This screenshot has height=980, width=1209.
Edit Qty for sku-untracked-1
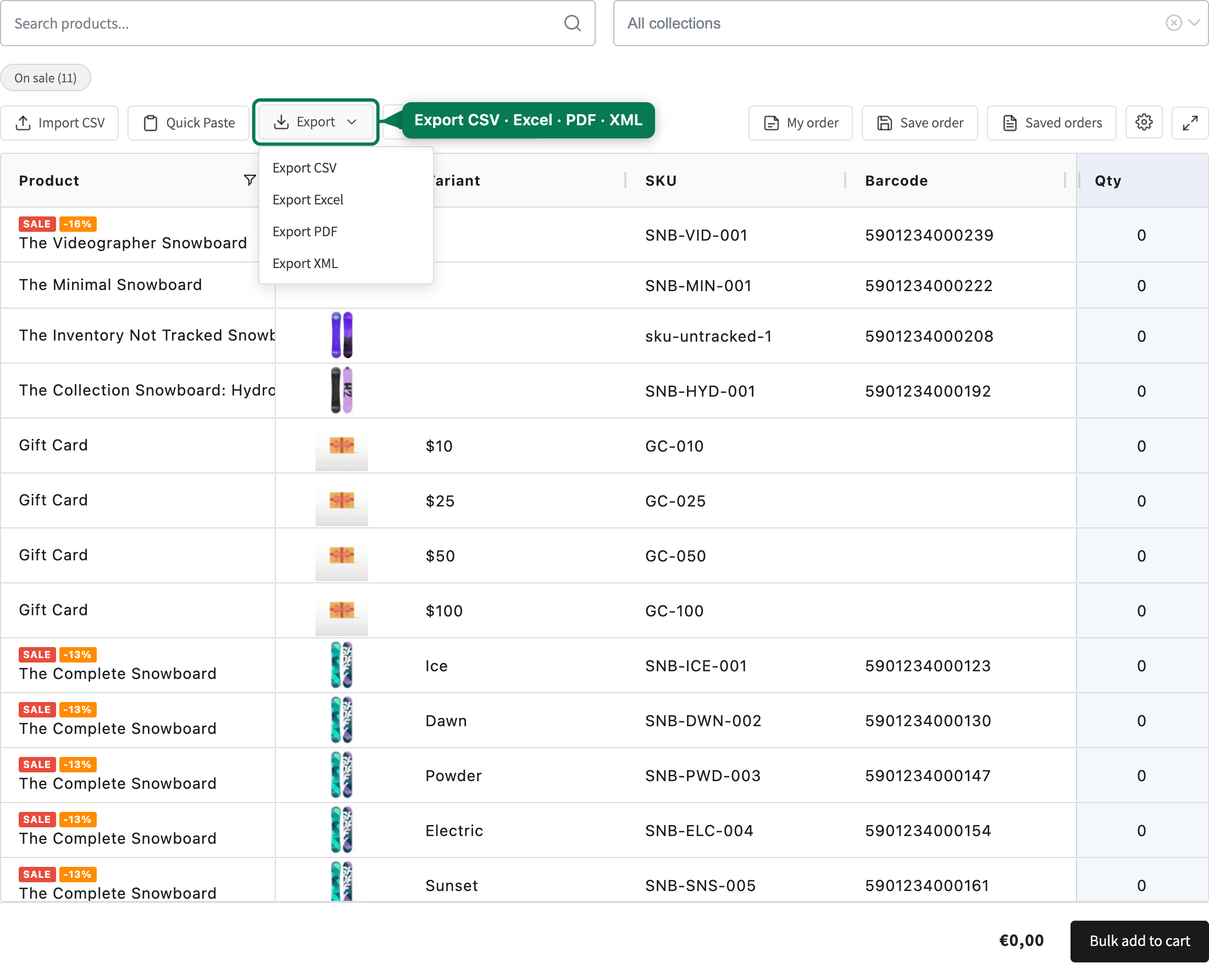[x=1141, y=336]
